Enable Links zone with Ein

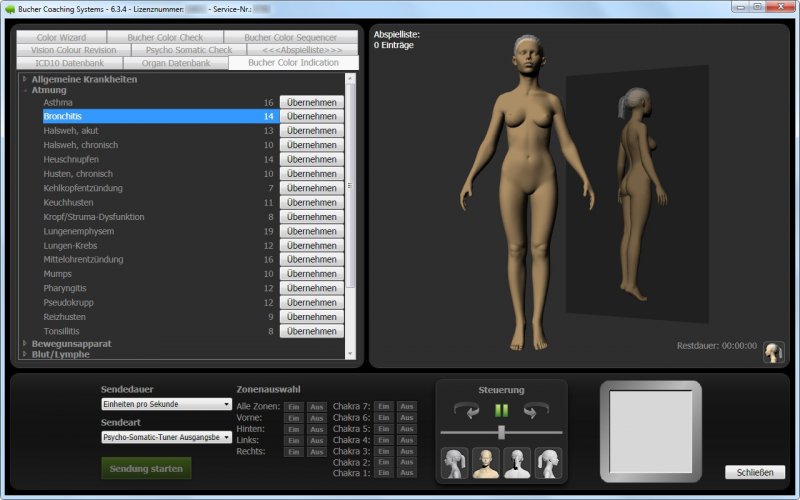294,440
